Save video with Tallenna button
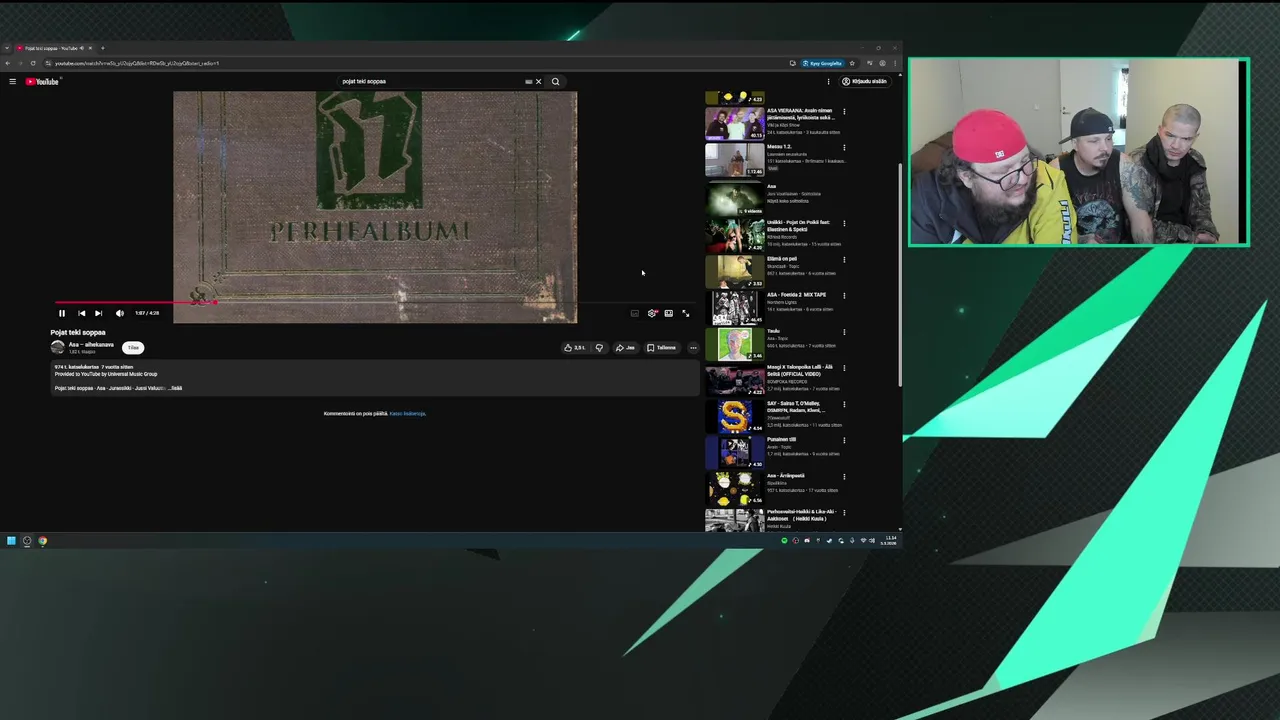The width and height of the screenshot is (1280, 720). tap(661, 347)
